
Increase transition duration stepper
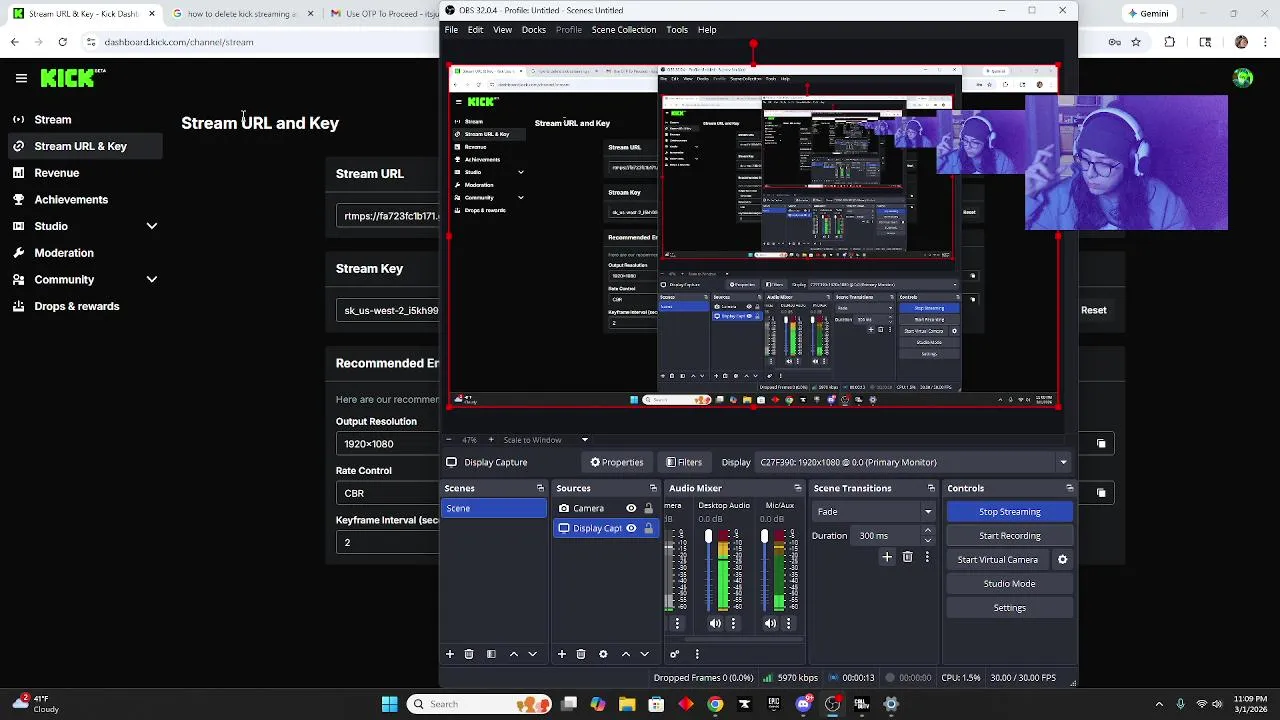pos(928,531)
